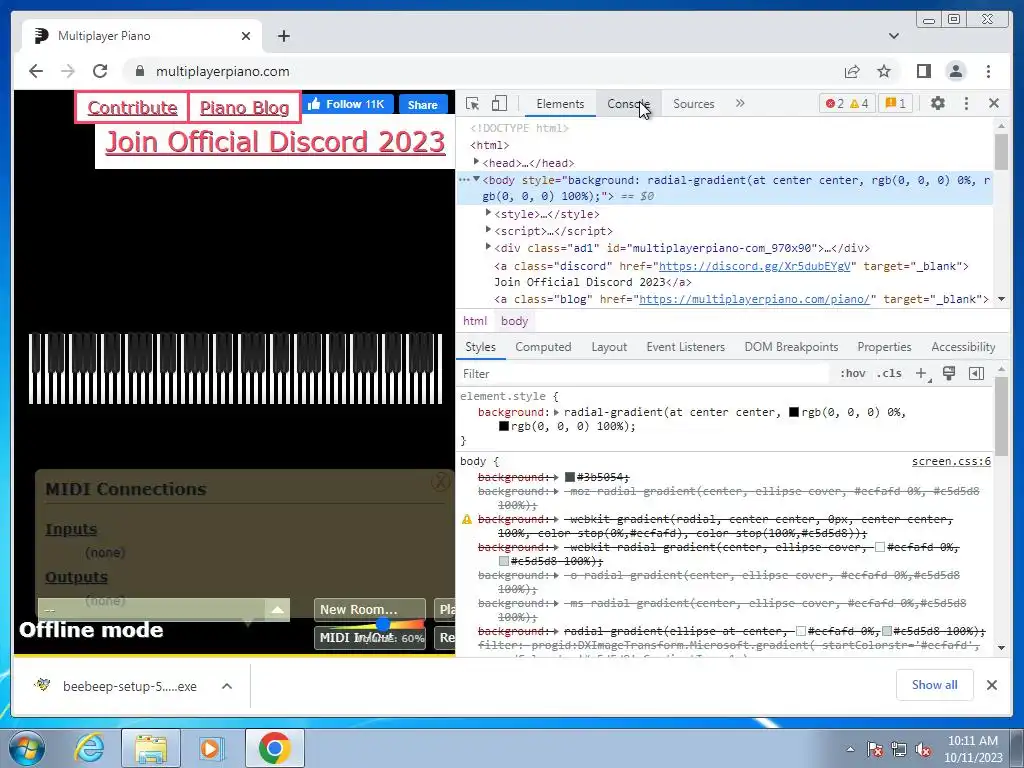Open the Computed styles tab

point(543,347)
